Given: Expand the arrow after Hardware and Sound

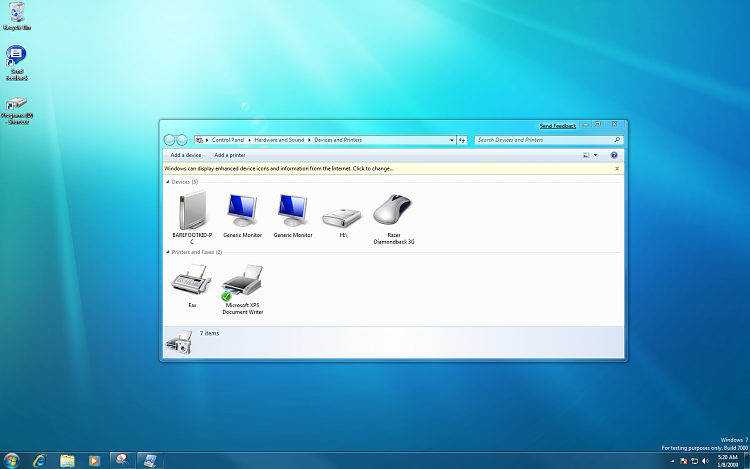Looking at the screenshot, I should coord(309,140).
